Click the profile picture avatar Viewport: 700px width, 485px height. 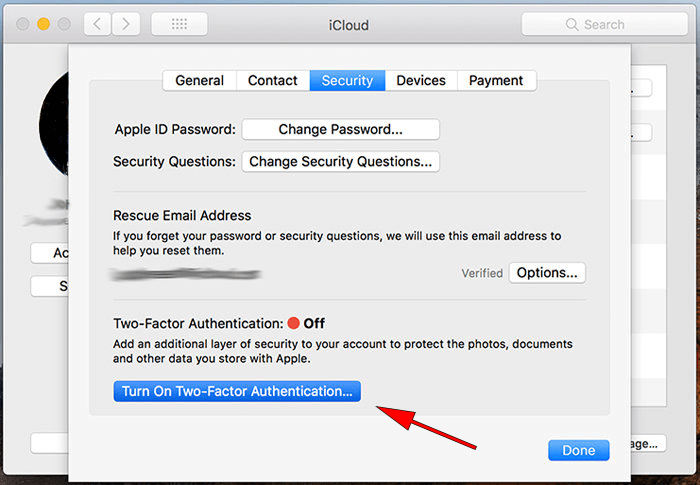(x=54, y=125)
